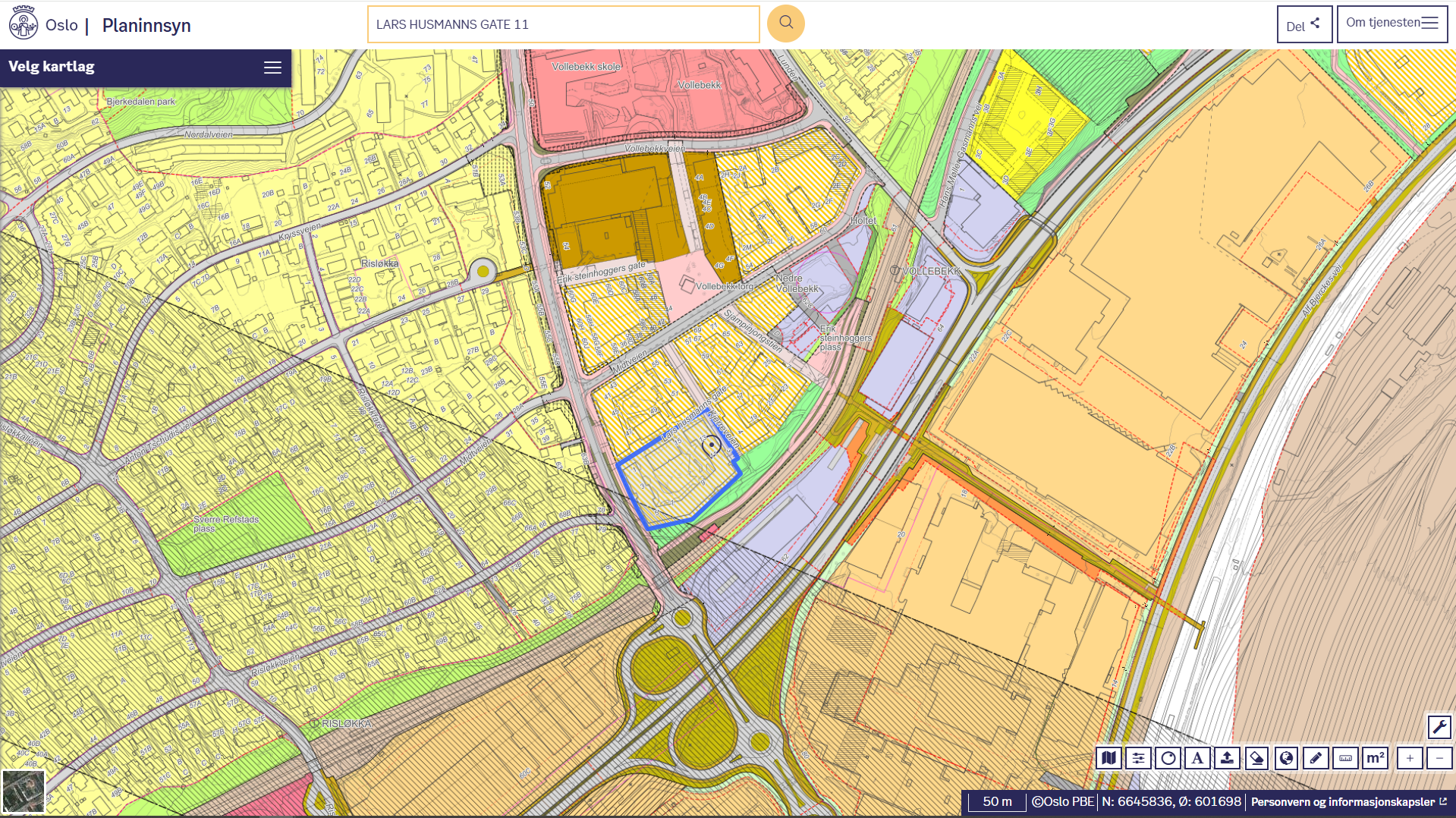The height and width of the screenshot is (818, 1456).
Task: Select the text annotation tool
Action: coord(1197,758)
